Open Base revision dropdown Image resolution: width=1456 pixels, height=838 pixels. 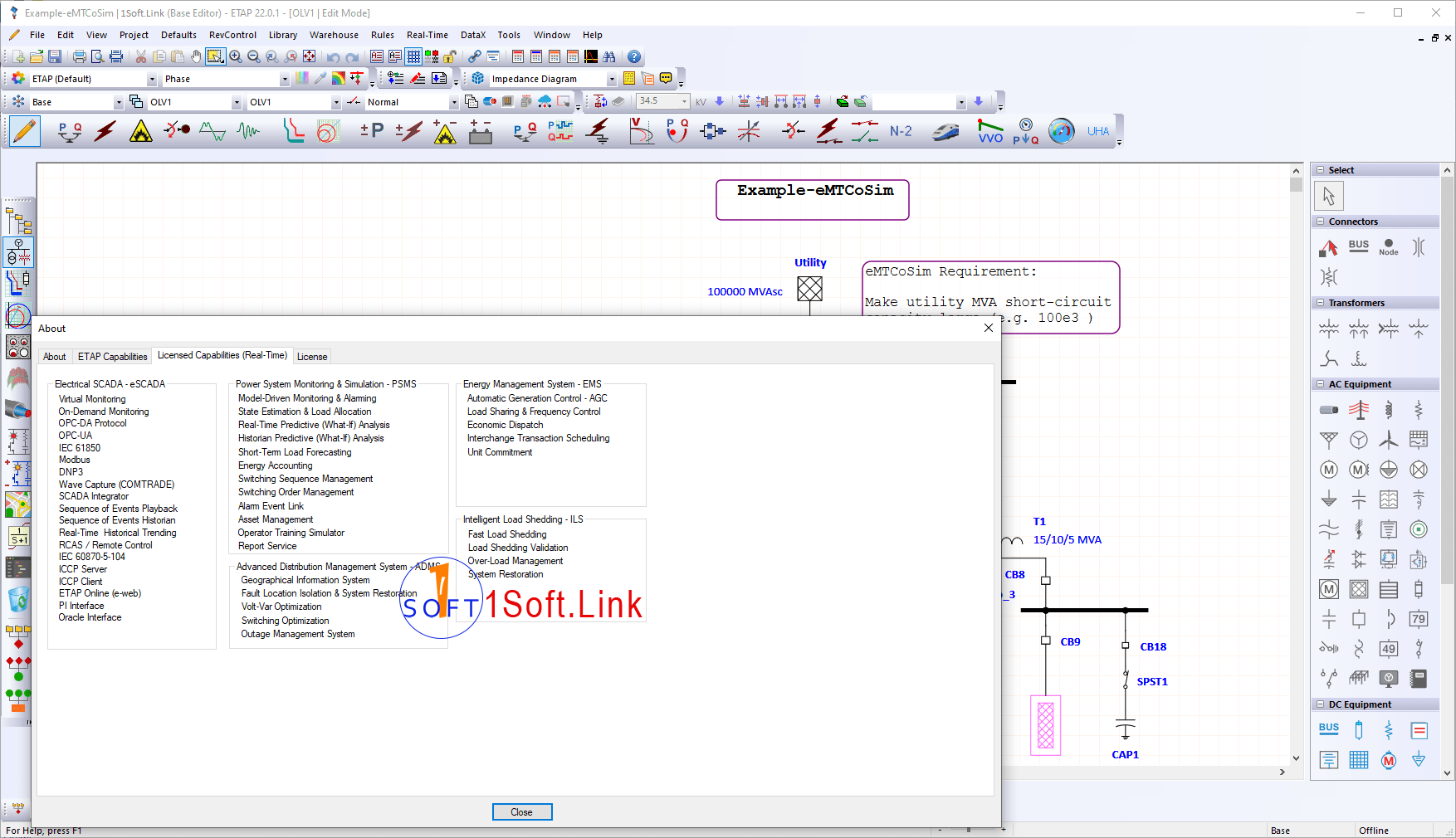click(x=119, y=103)
